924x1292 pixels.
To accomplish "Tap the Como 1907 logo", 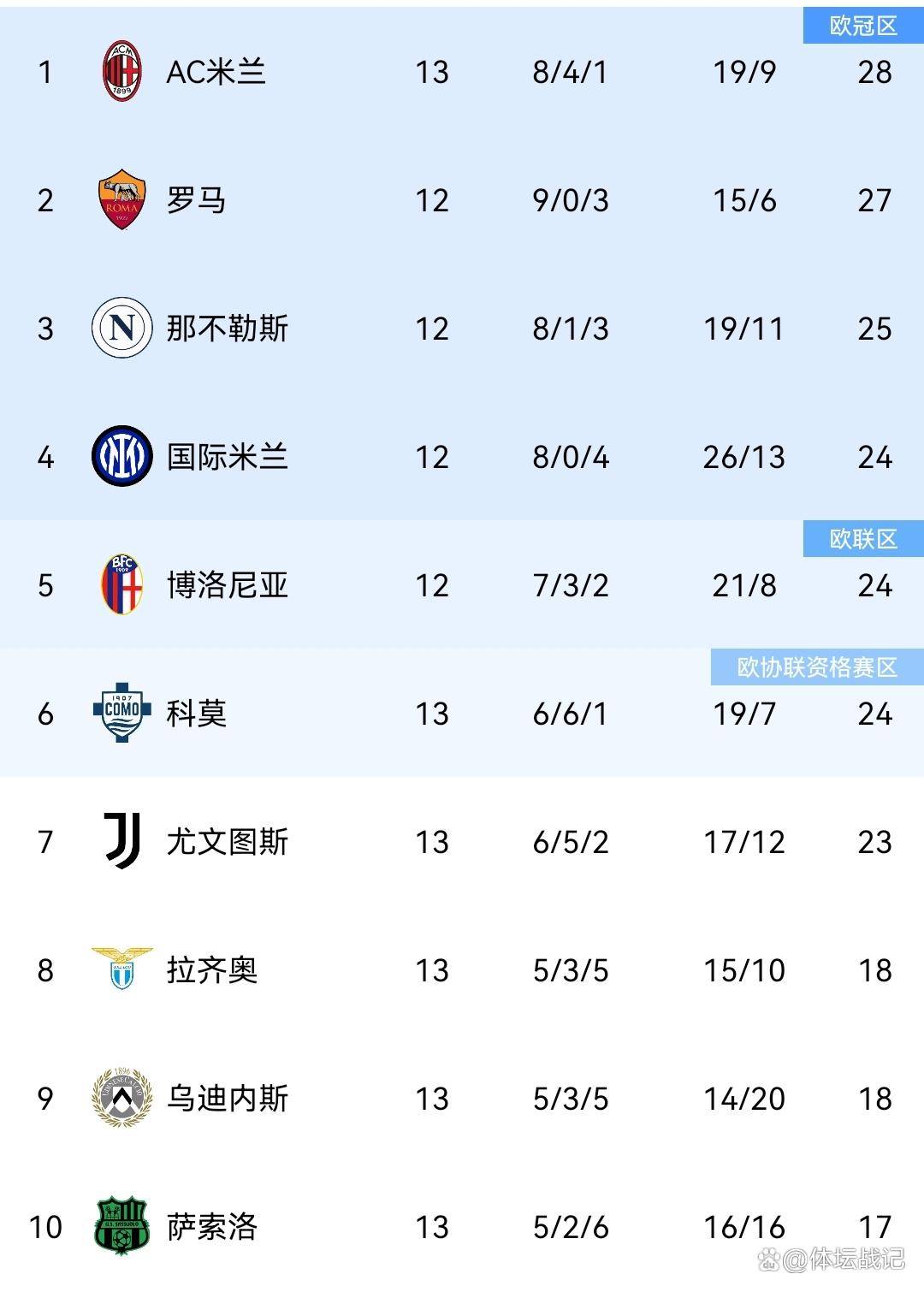I will pyautogui.click(x=121, y=712).
